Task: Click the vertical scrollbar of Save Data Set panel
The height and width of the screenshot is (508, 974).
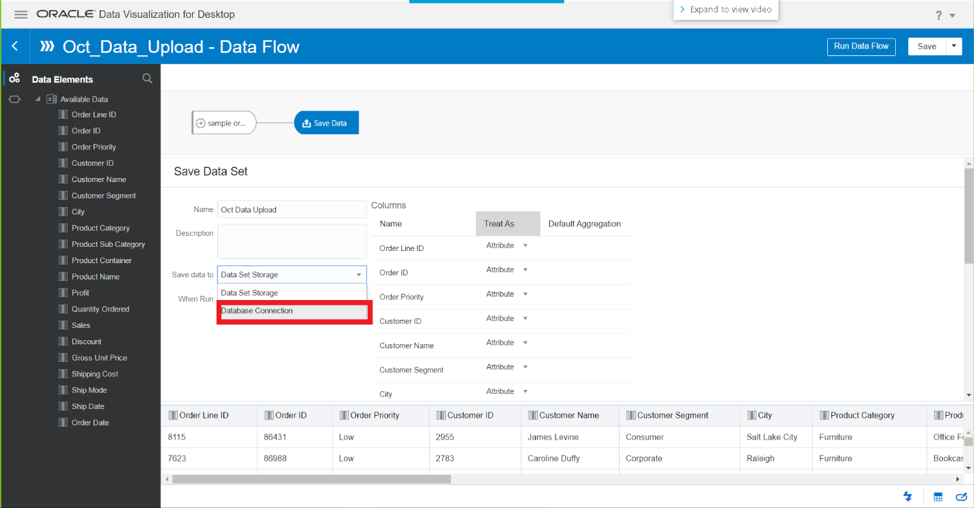Action: click(968, 216)
